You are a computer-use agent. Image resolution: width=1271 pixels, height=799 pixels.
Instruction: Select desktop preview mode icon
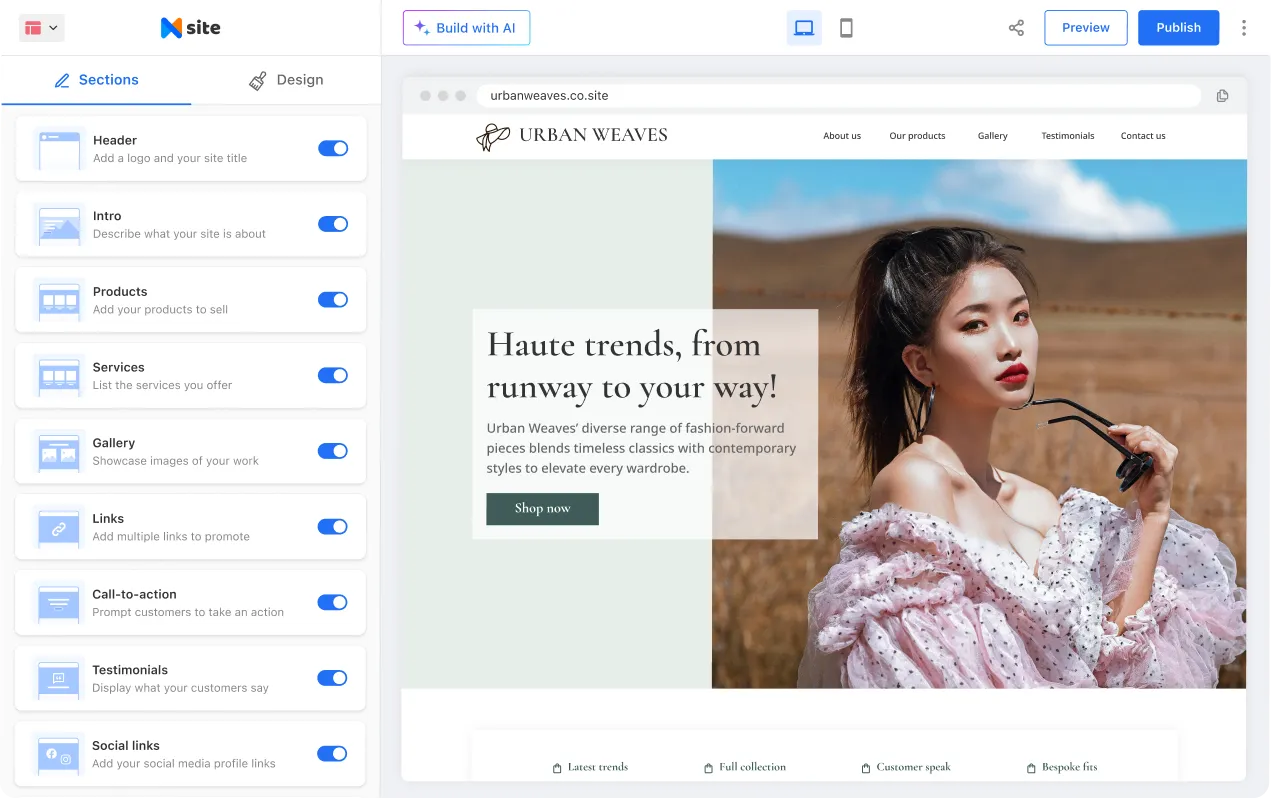(804, 28)
